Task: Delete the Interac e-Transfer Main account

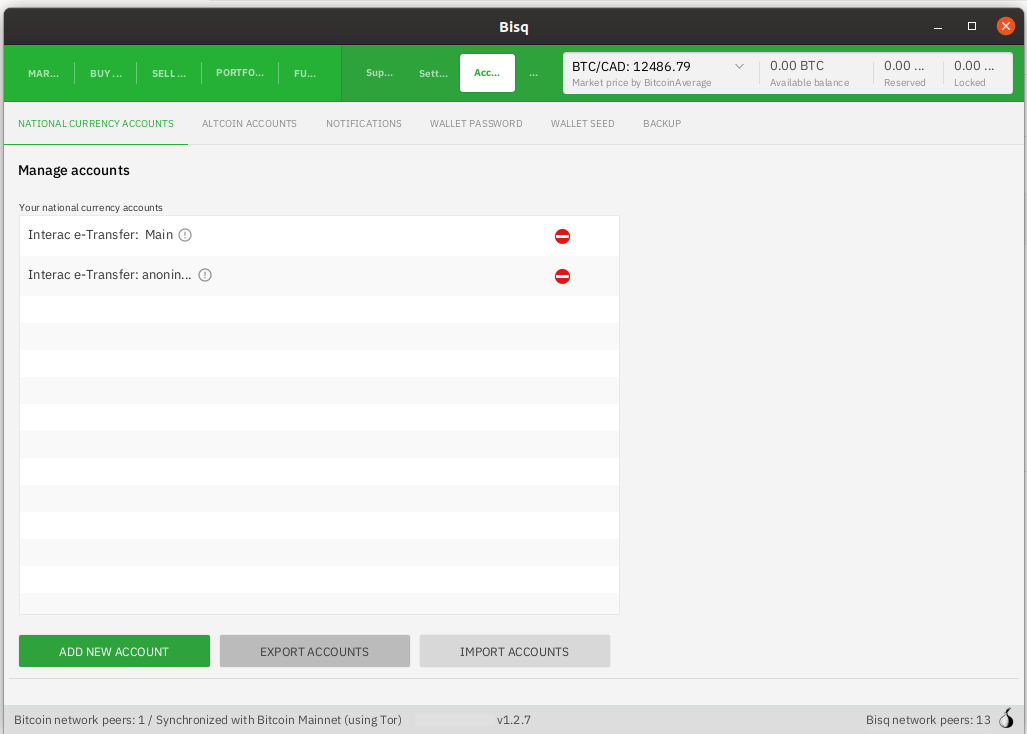Action: 562,236
